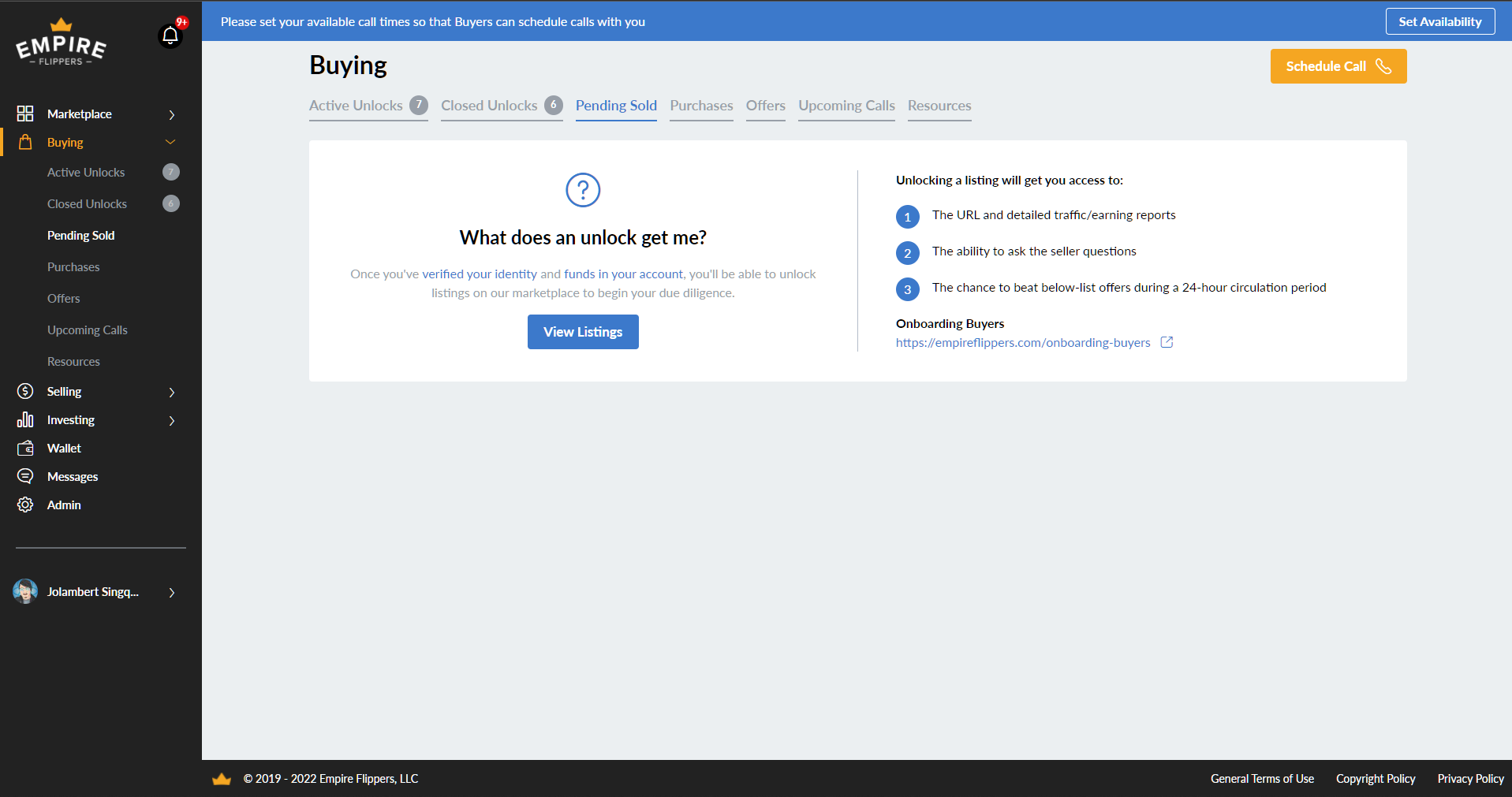Select Upcoming Calls in the sidebar
Image resolution: width=1512 pixels, height=797 pixels.
point(87,330)
